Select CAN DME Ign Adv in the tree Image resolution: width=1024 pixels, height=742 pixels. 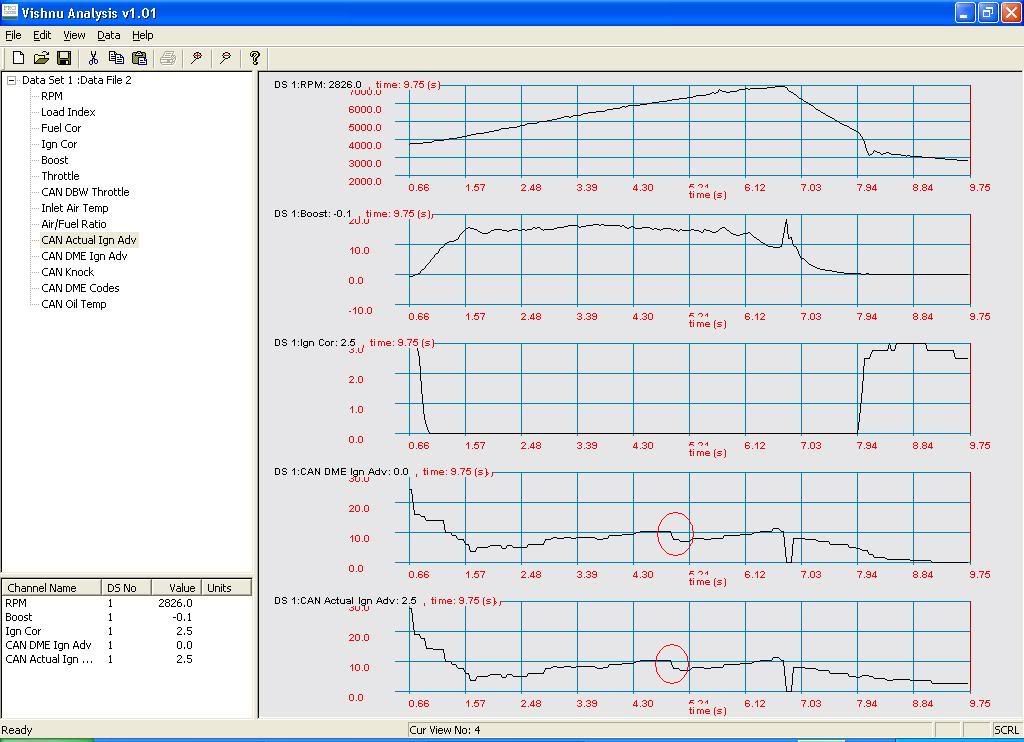click(x=84, y=256)
